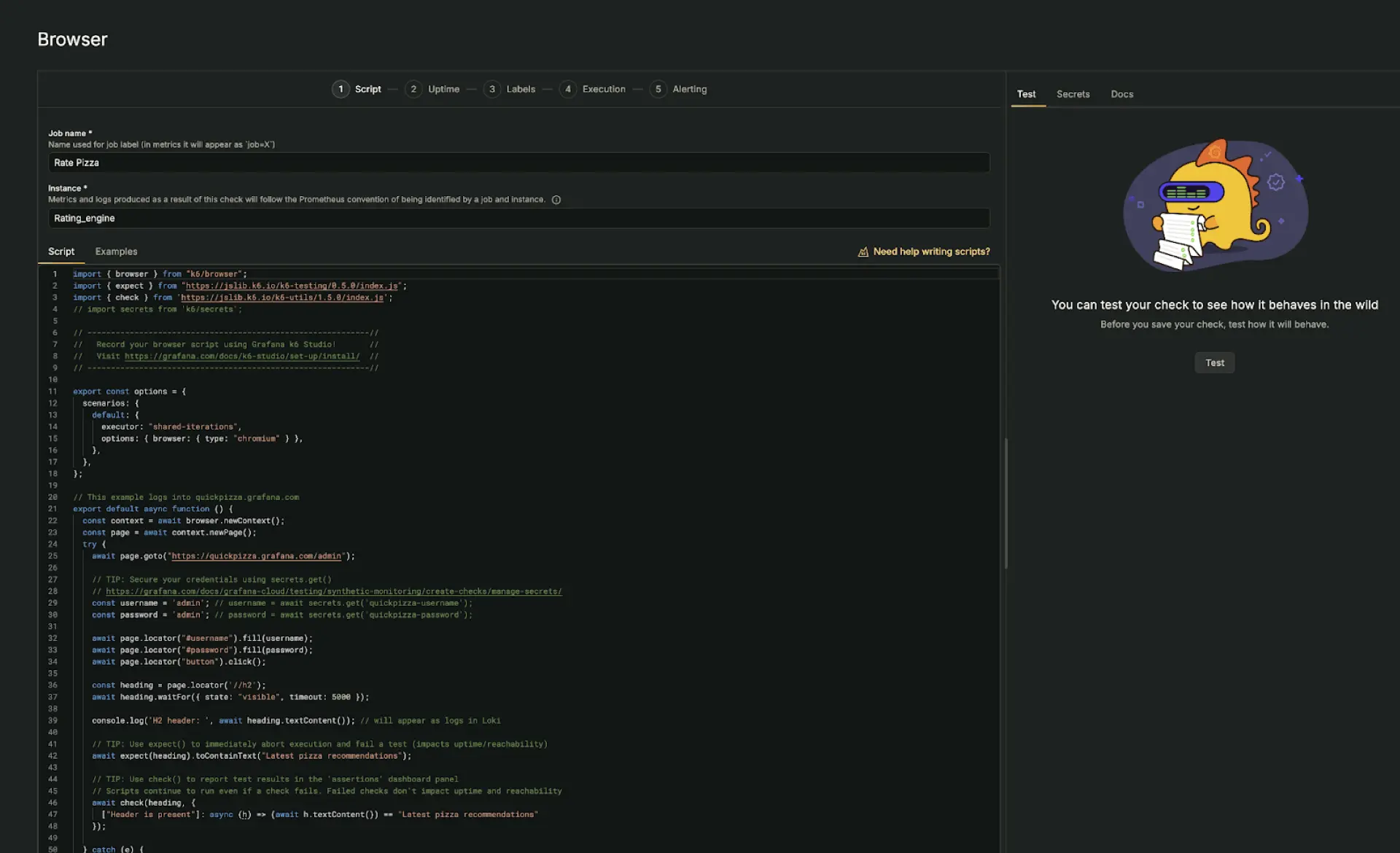This screenshot has width=1400, height=853.
Task: Switch to the Test tab
Action: (1027, 94)
